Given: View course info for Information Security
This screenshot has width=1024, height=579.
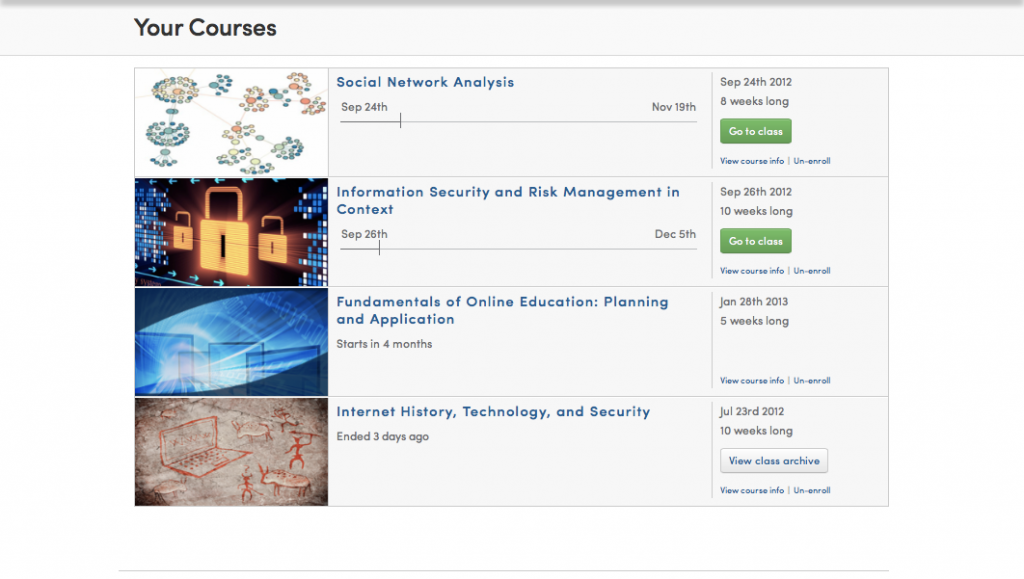Looking at the screenshot, I should 752,270.
